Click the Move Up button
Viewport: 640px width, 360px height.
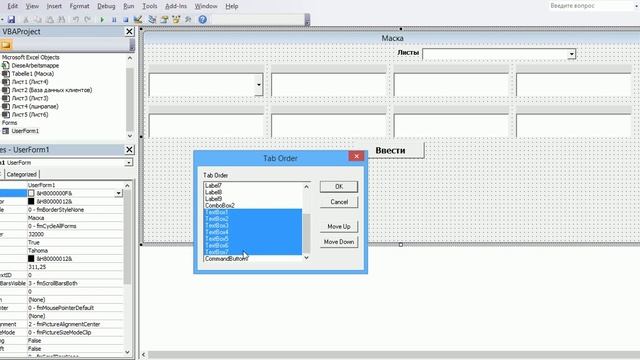pyautogui.click(x=339, y=227)
